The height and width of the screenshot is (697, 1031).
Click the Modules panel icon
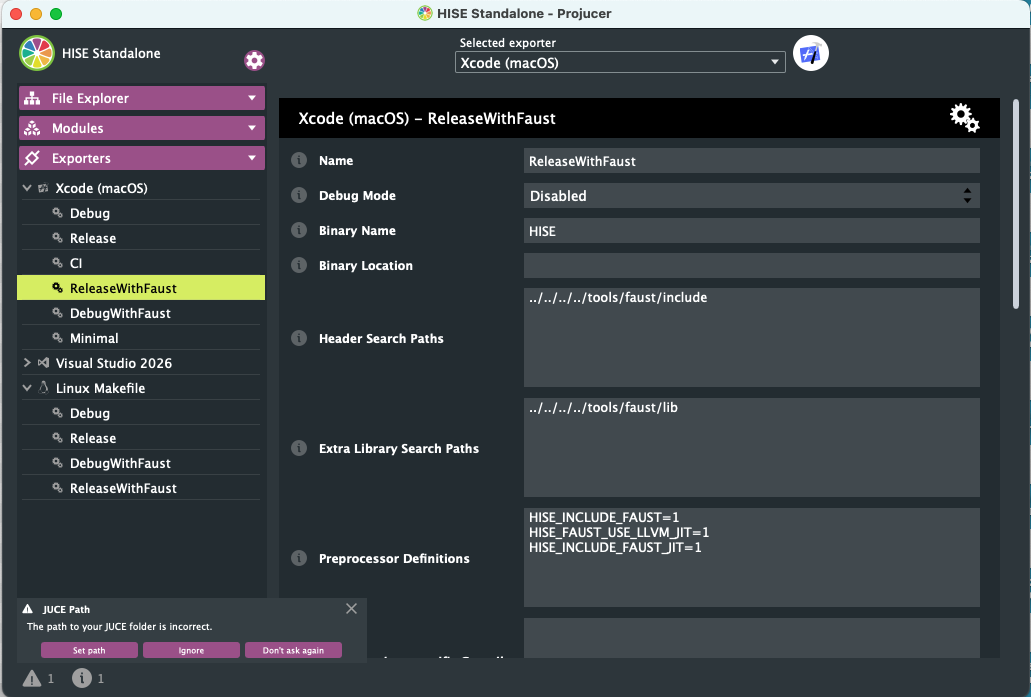click(x=32, y=128)
